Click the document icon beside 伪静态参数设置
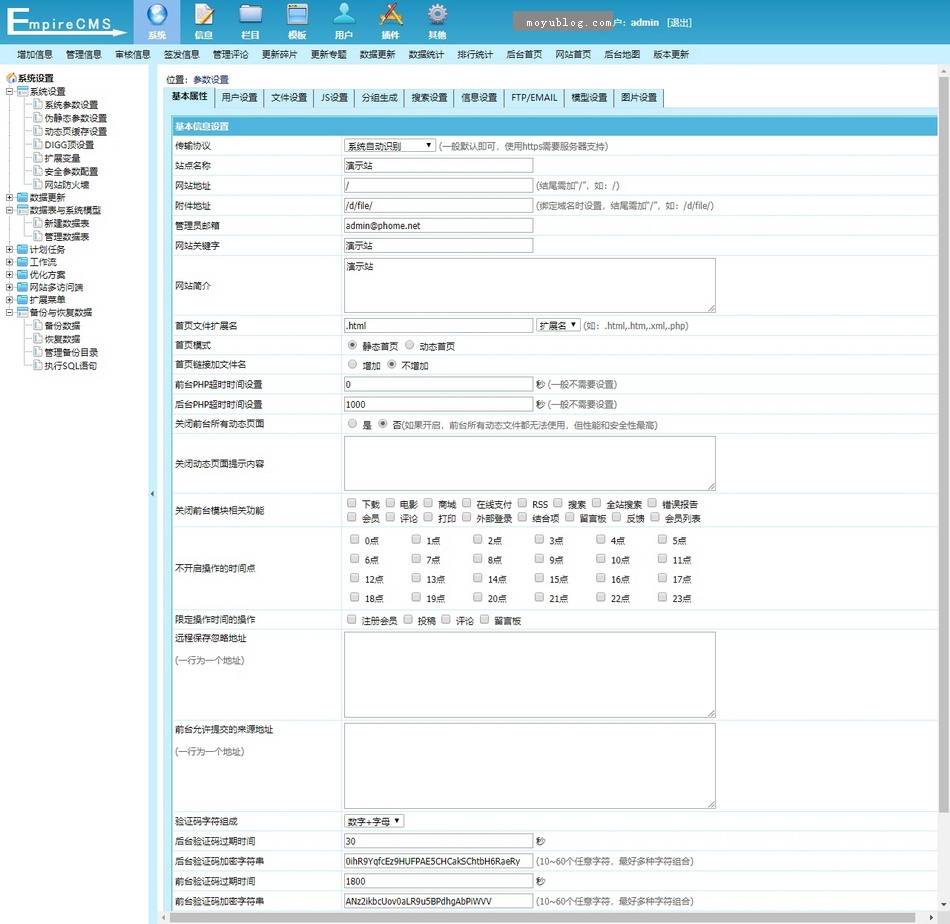Screen dimensions: 950x924 [38, 118]
